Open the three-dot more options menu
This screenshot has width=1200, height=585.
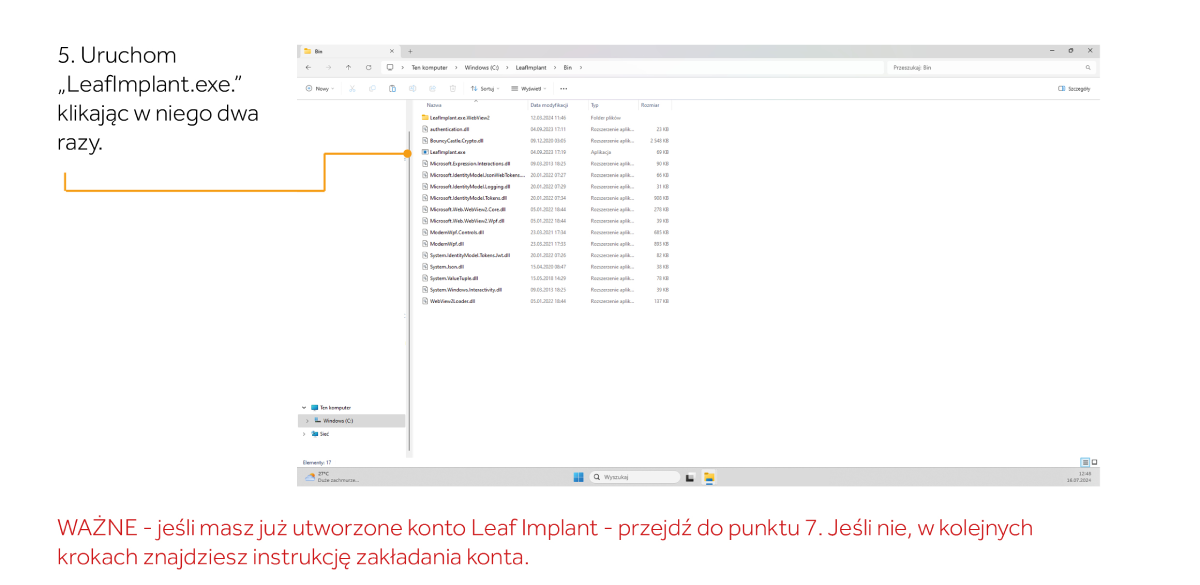(x=564, y=88)
